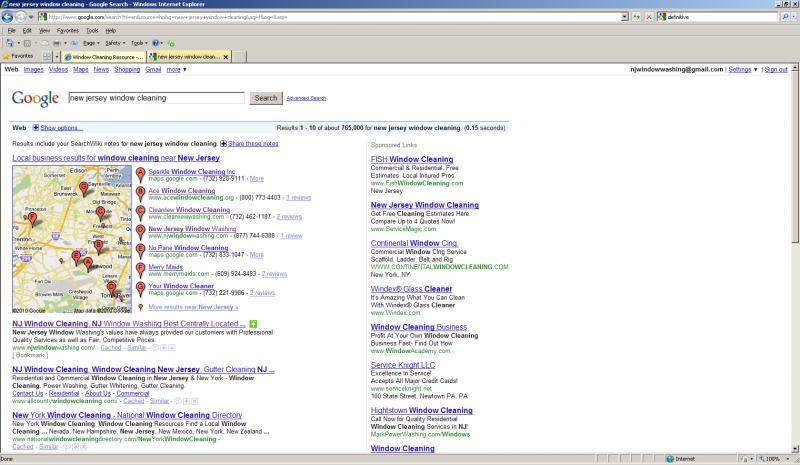Open the recent pages dropdown beside Forward
Viewport: 800px width, 465px height.
[31, 17]
